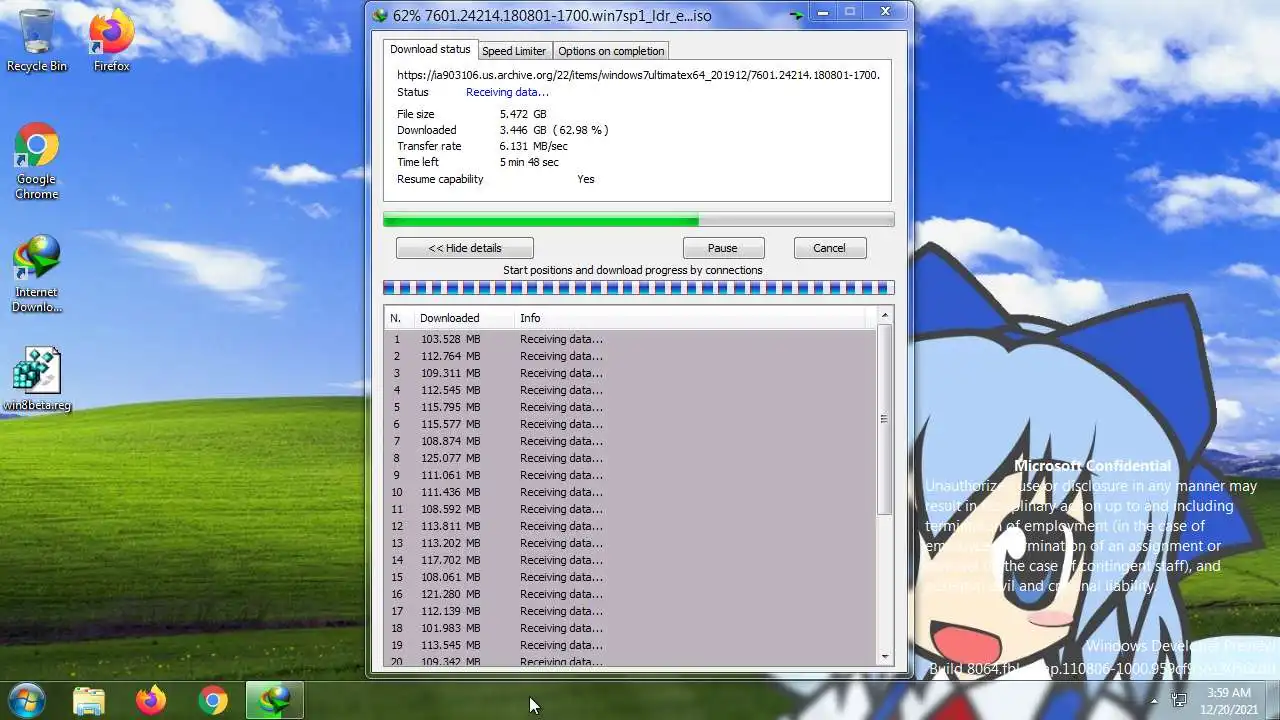Select connection row 14 with 117.702 MB

(630, 560)
